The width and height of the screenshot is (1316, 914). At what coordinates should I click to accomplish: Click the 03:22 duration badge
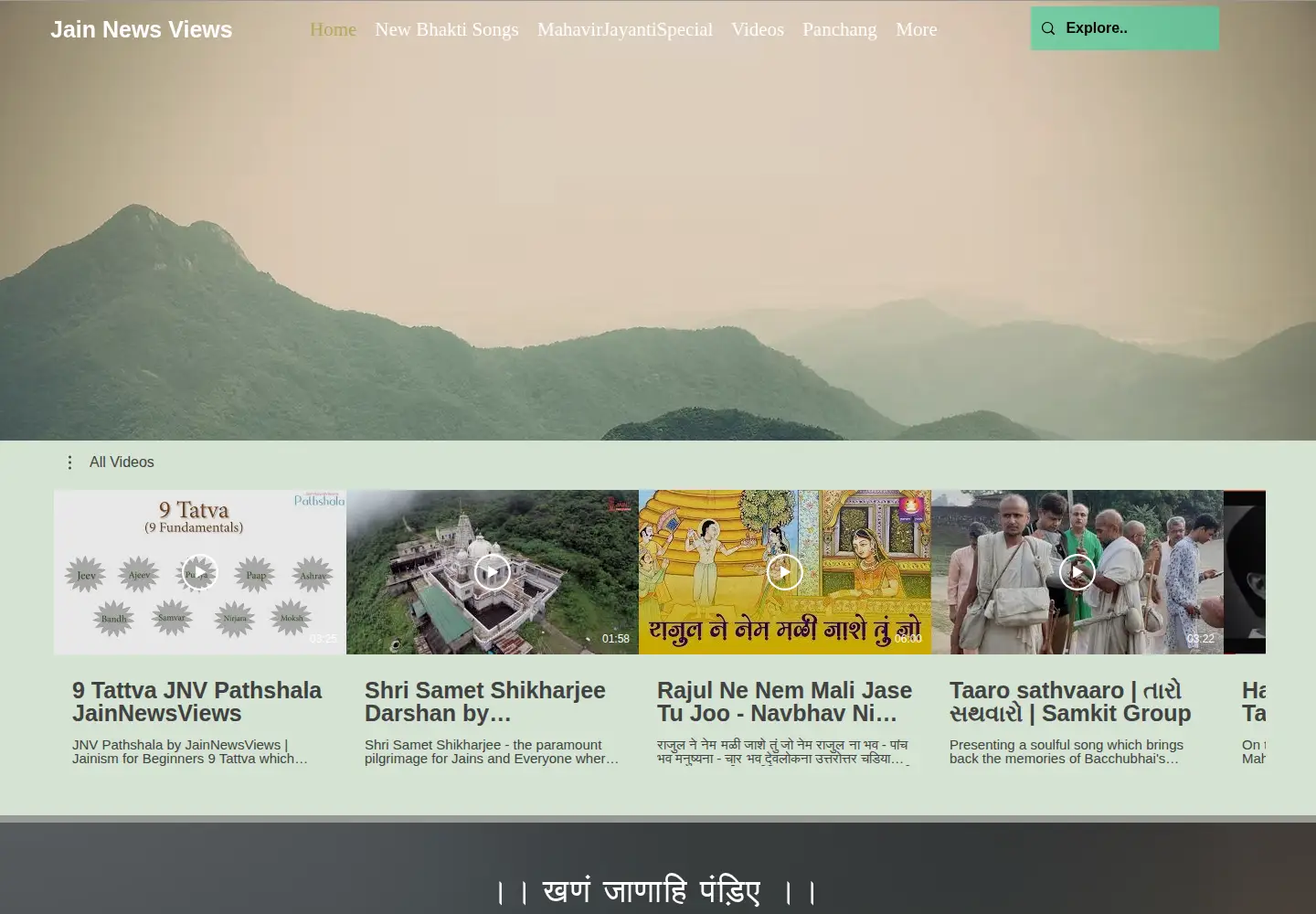coord(1200,639)
